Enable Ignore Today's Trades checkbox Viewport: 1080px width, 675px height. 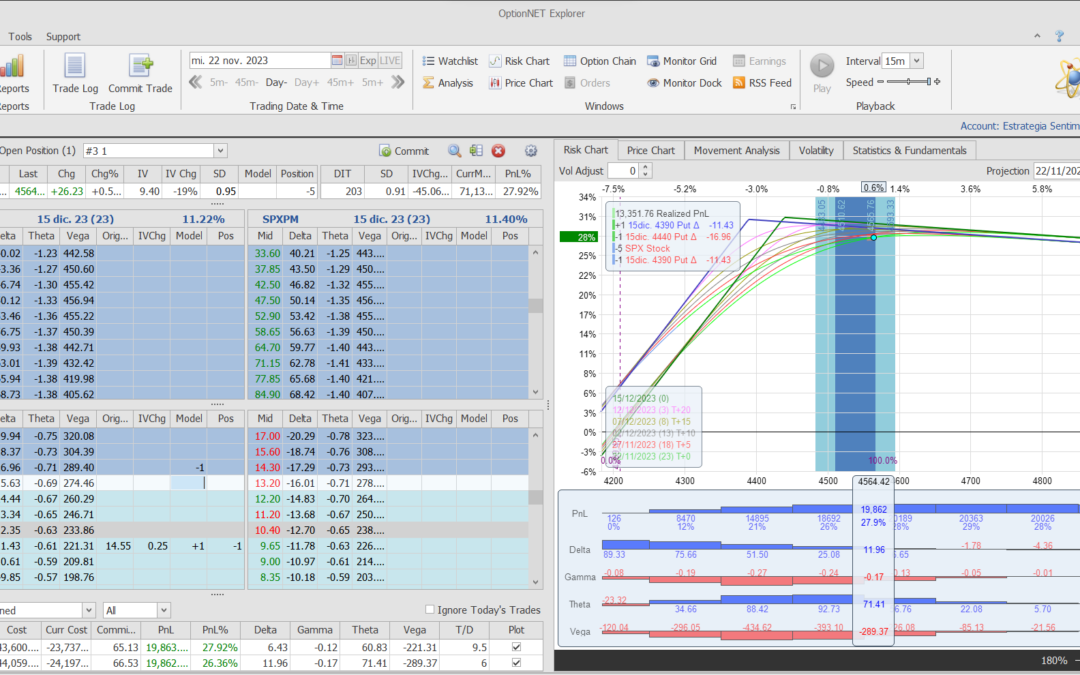pos(430,610)
